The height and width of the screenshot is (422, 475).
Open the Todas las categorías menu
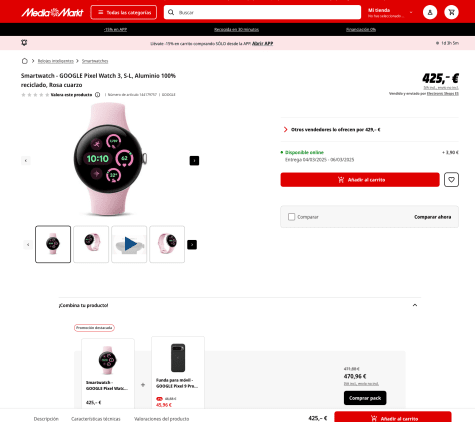pos(124,13)
